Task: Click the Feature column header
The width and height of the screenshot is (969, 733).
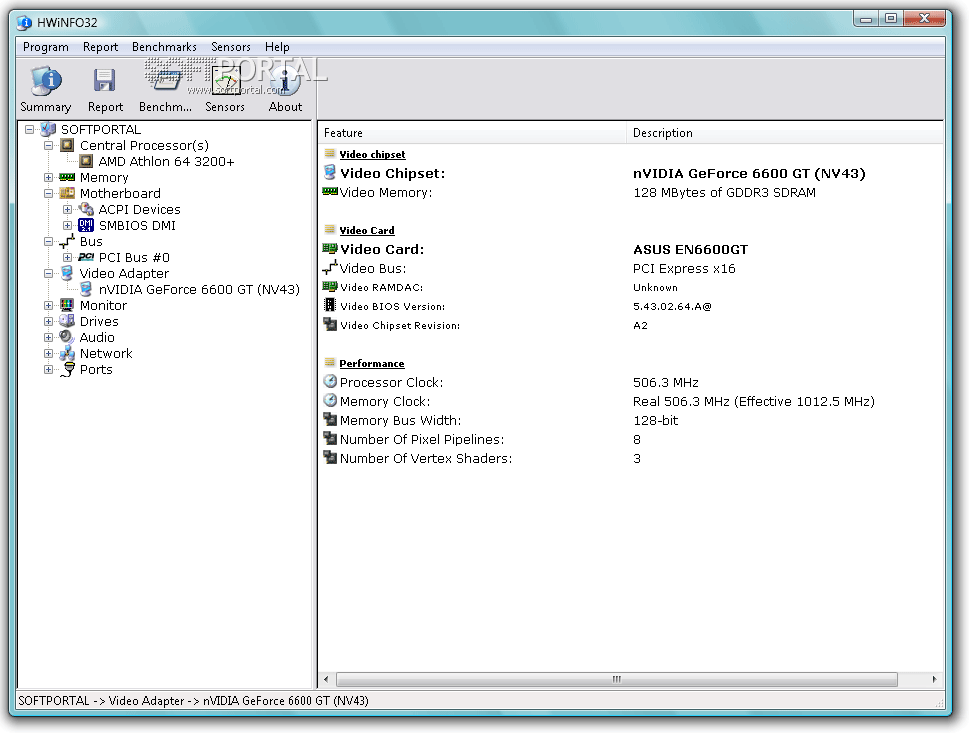Action: pyautogui.click(x=473, y=133)
